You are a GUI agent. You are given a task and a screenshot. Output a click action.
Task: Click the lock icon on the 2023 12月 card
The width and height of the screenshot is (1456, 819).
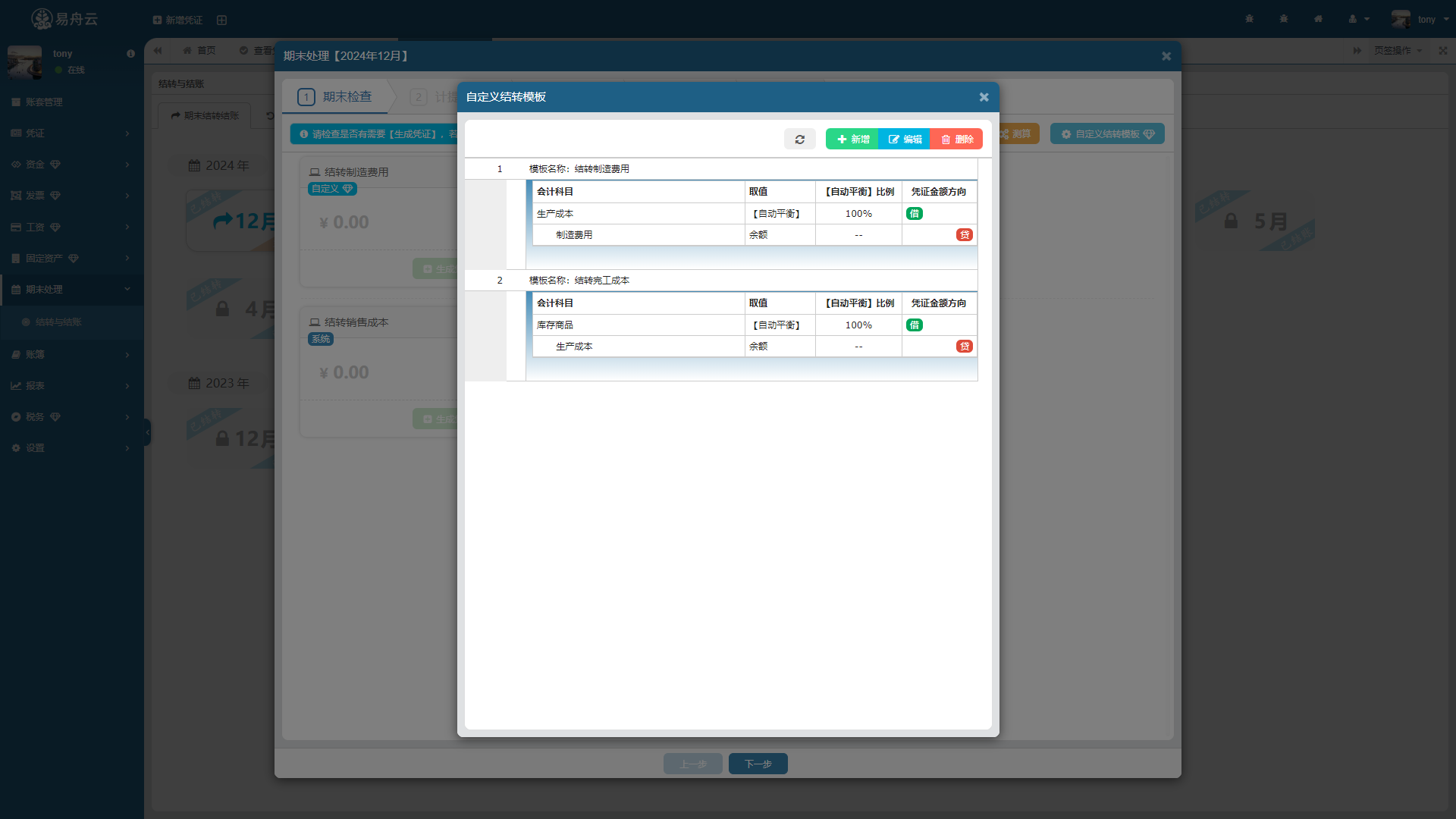(x=222, y=439)
